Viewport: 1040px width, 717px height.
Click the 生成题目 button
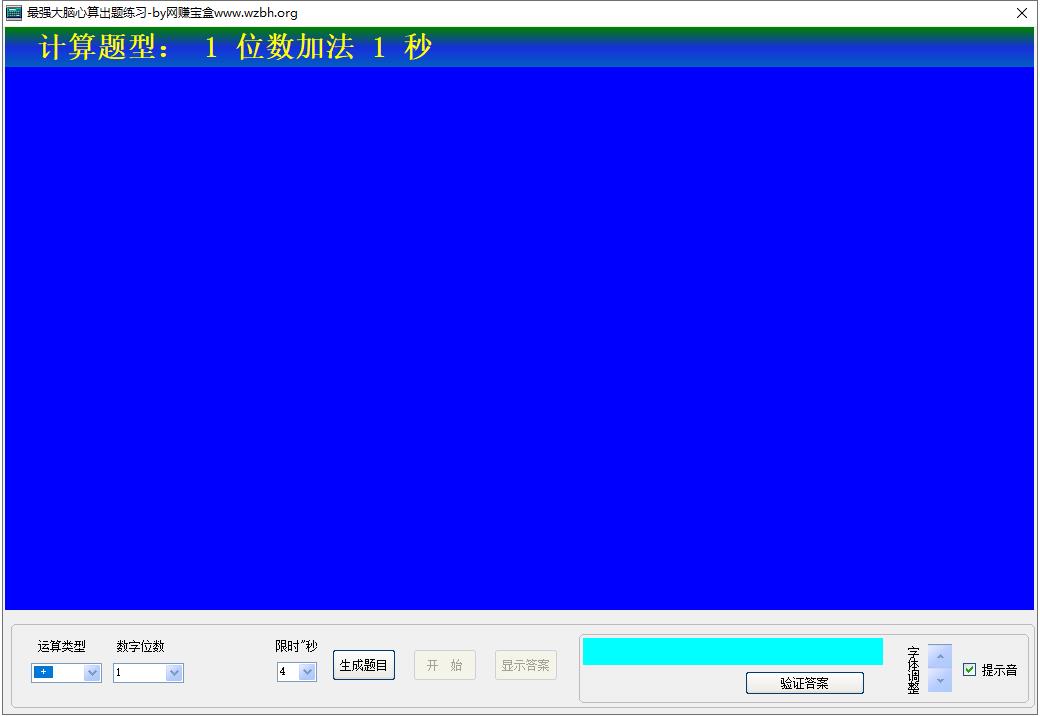363,665
